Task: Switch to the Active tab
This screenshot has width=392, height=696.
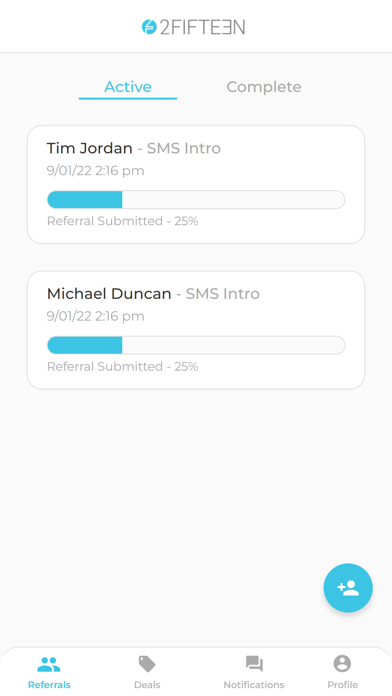Action: pos(128,87)
